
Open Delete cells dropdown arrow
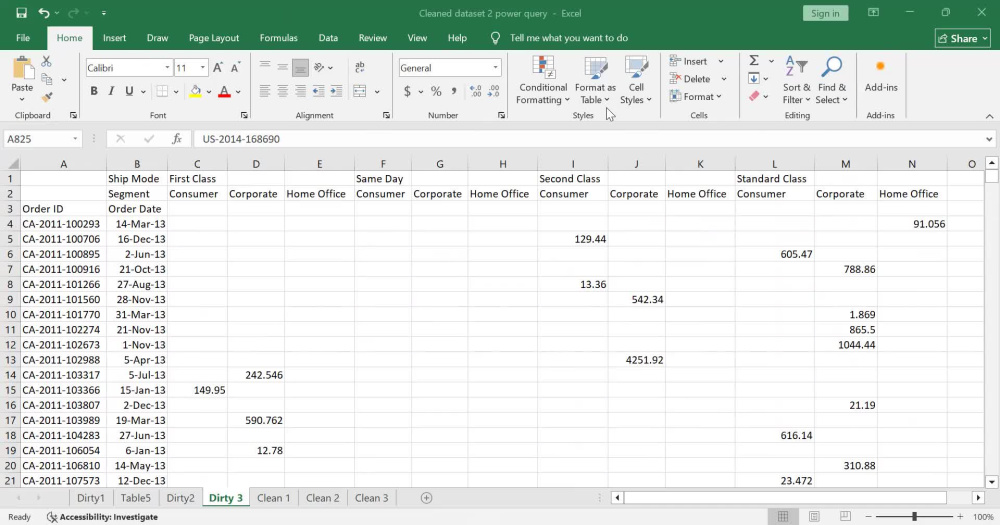point(724,79)
